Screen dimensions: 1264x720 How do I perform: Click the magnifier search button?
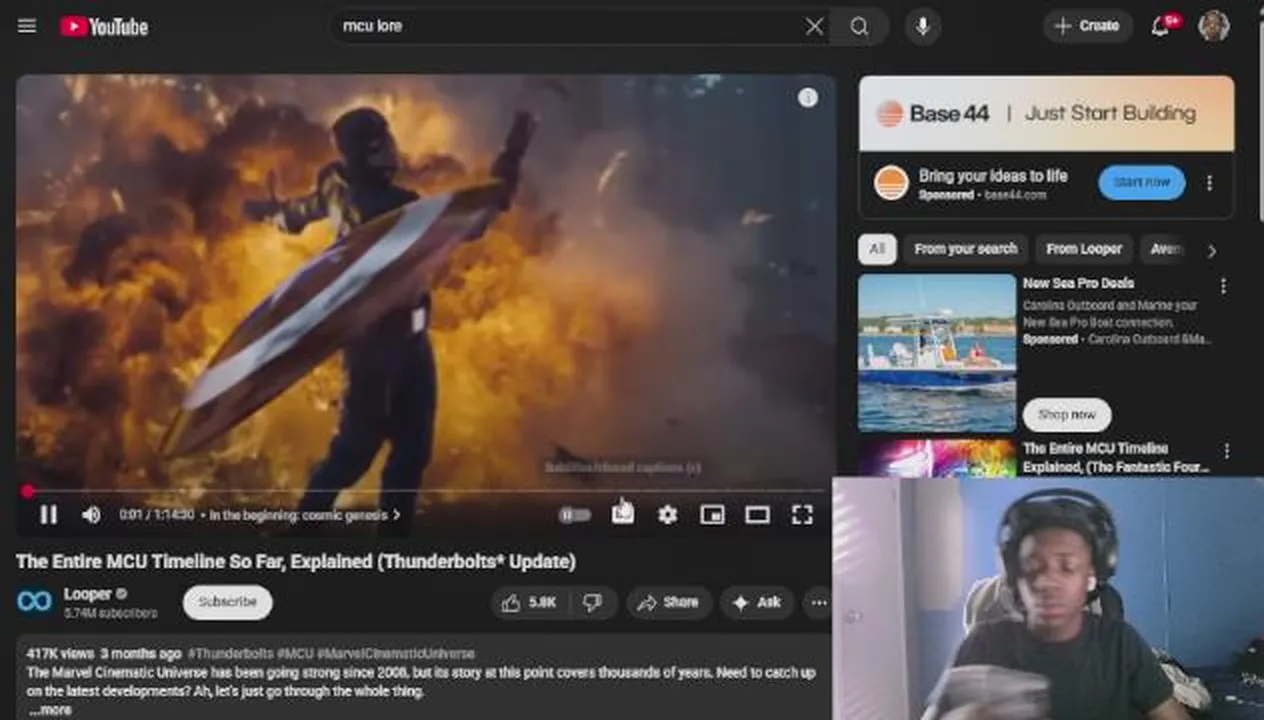point(859,27)
